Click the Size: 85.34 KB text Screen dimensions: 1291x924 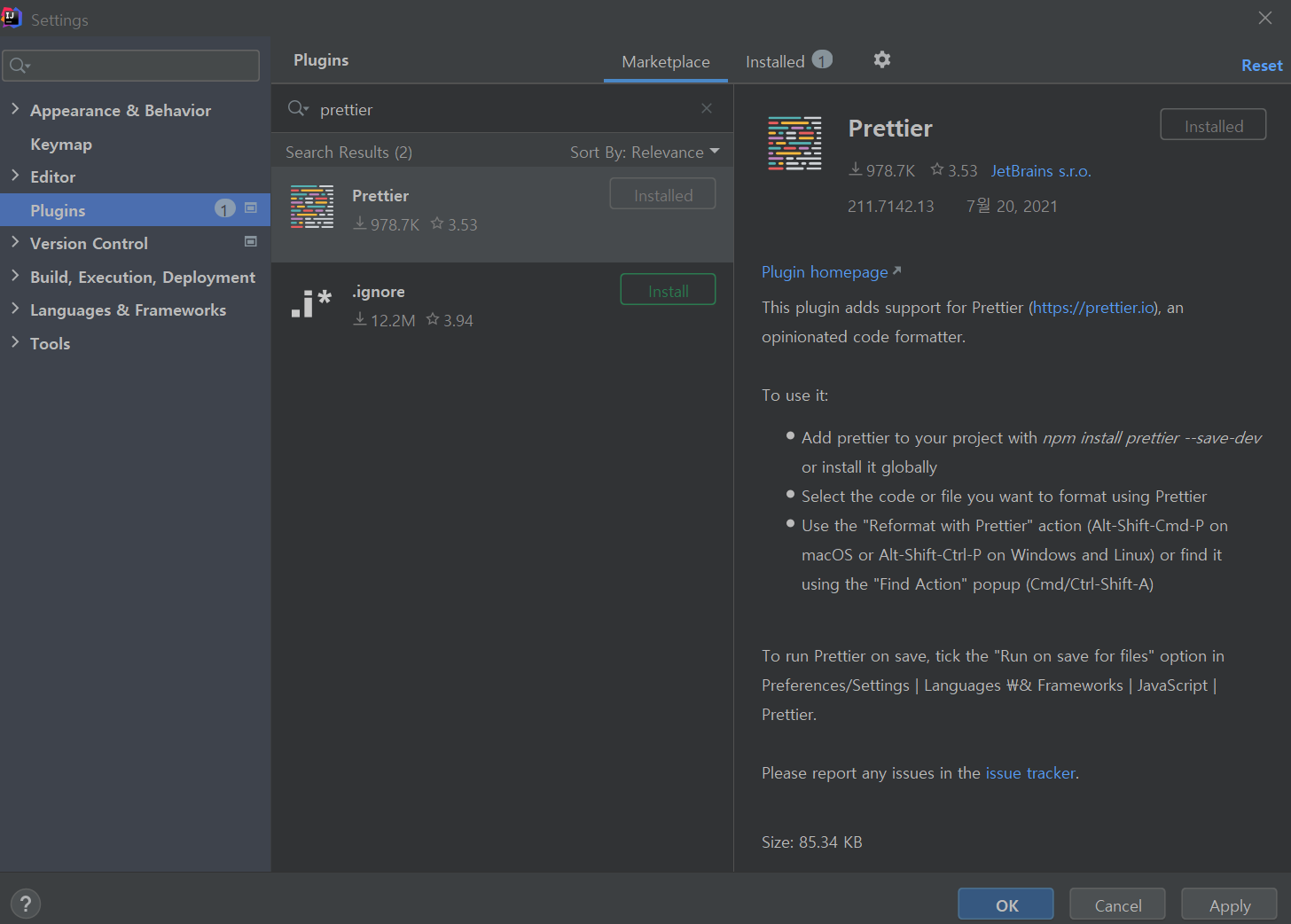pos(811,842)
